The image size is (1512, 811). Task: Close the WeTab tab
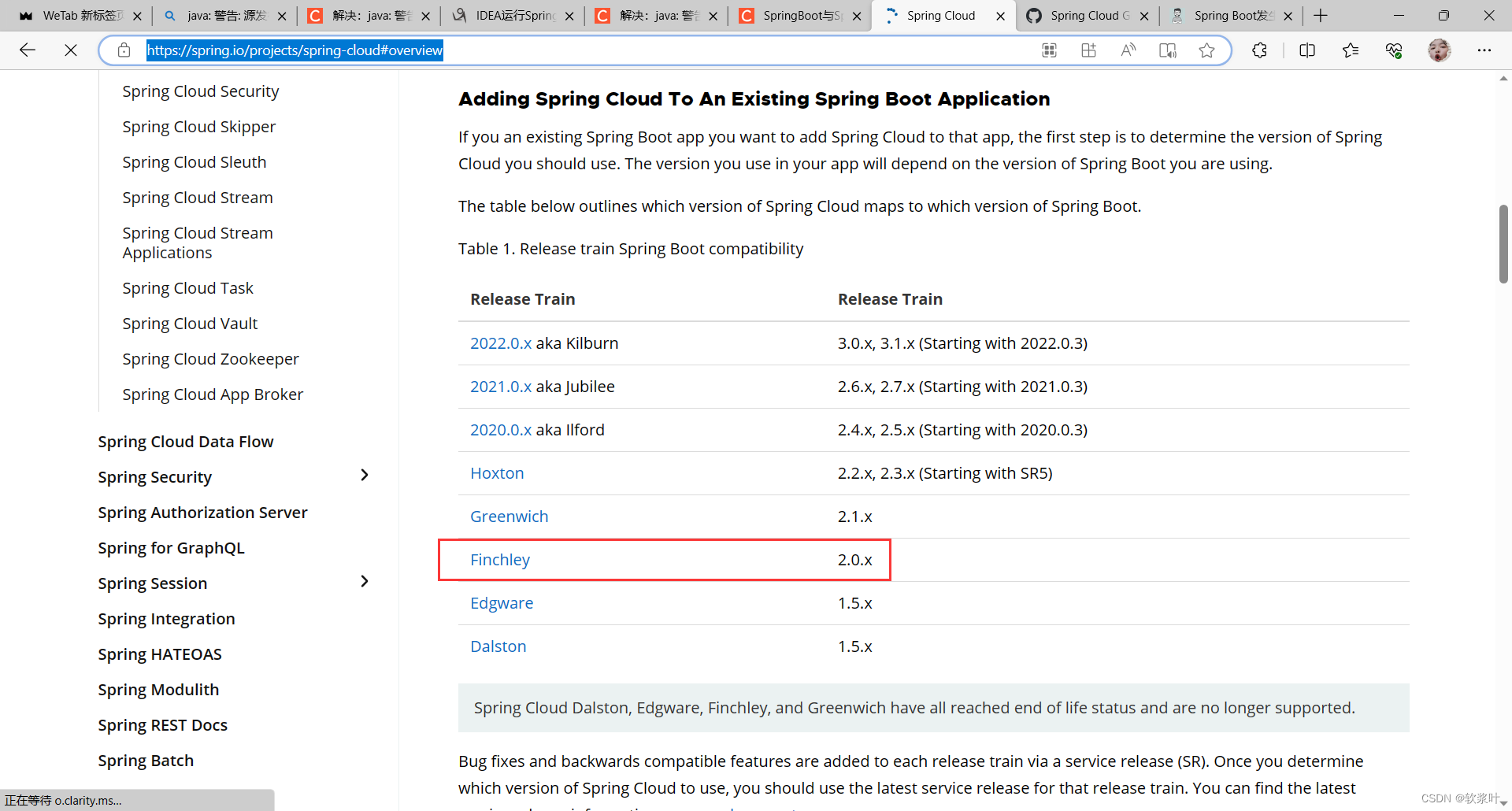pos(137,16)
